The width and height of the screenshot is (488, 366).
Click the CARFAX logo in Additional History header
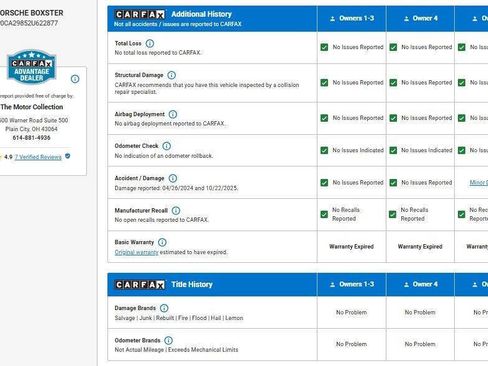(140, 14)
